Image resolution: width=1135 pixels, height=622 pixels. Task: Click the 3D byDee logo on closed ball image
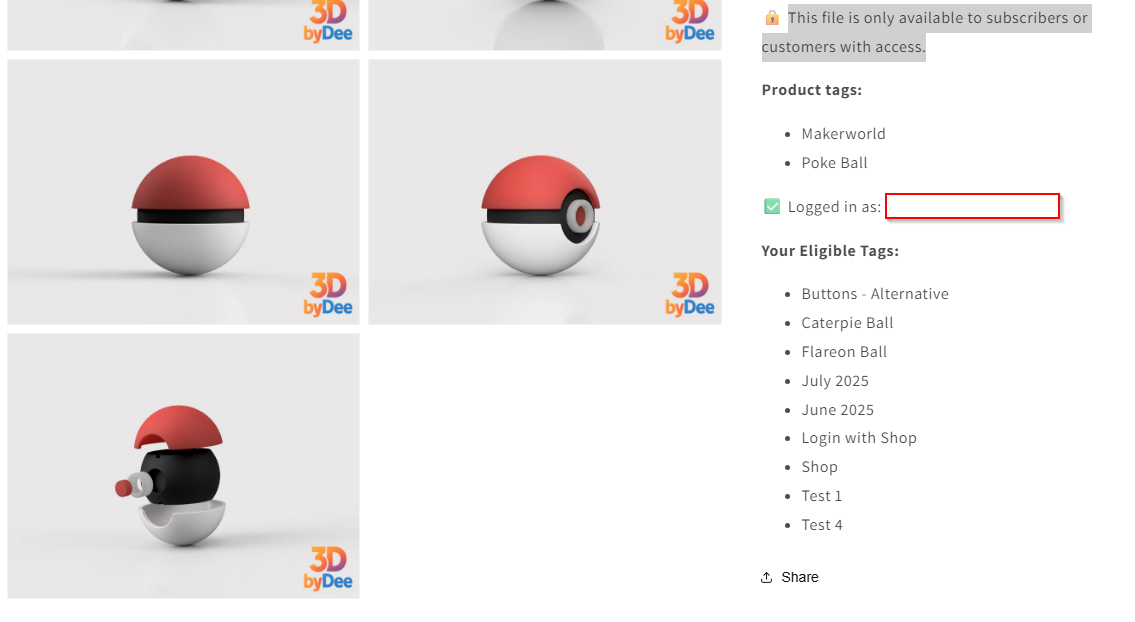(x=328, y=295)
